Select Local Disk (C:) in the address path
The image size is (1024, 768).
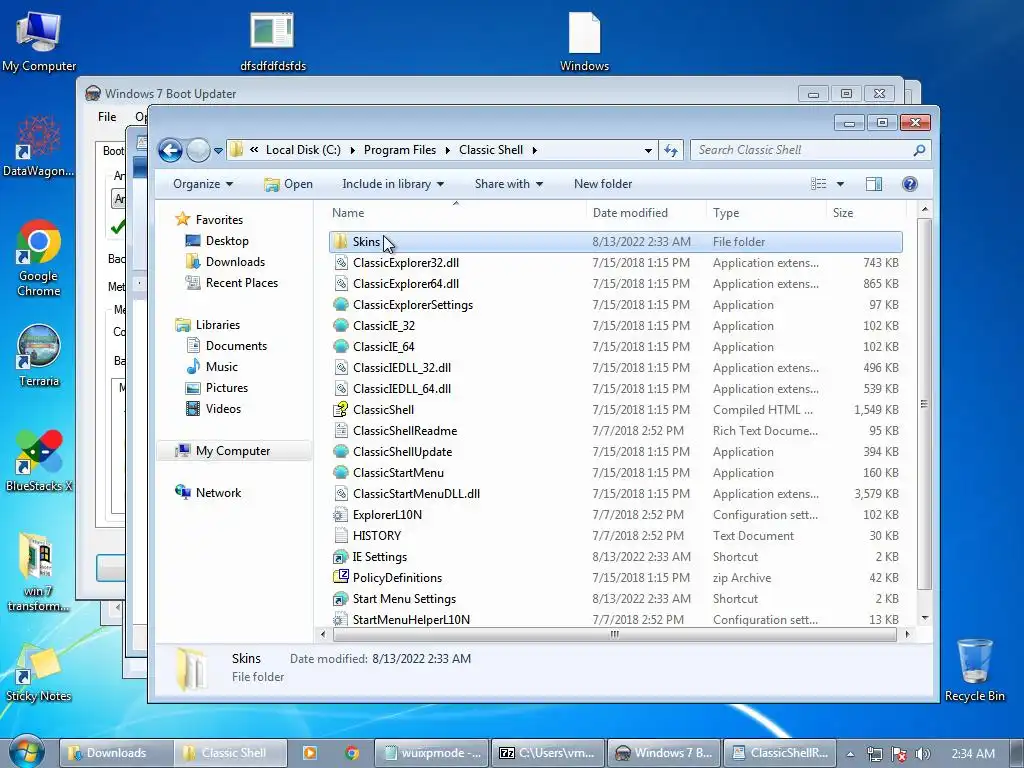click(303, 150)
